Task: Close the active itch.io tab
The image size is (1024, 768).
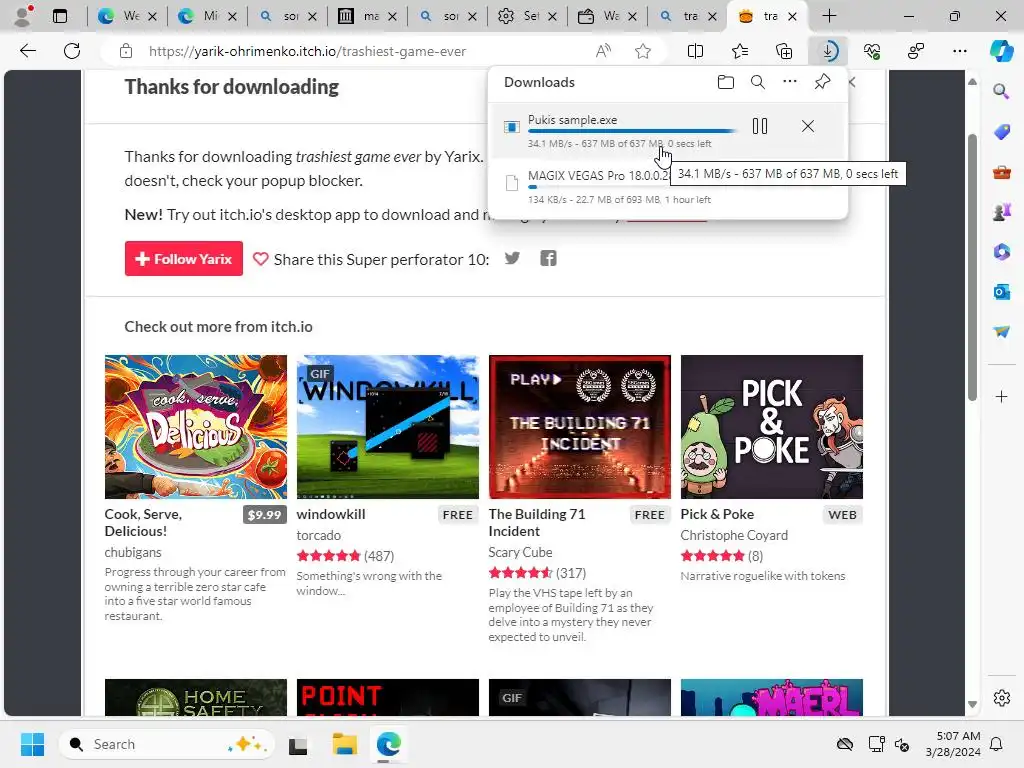Action: point(792,16)
